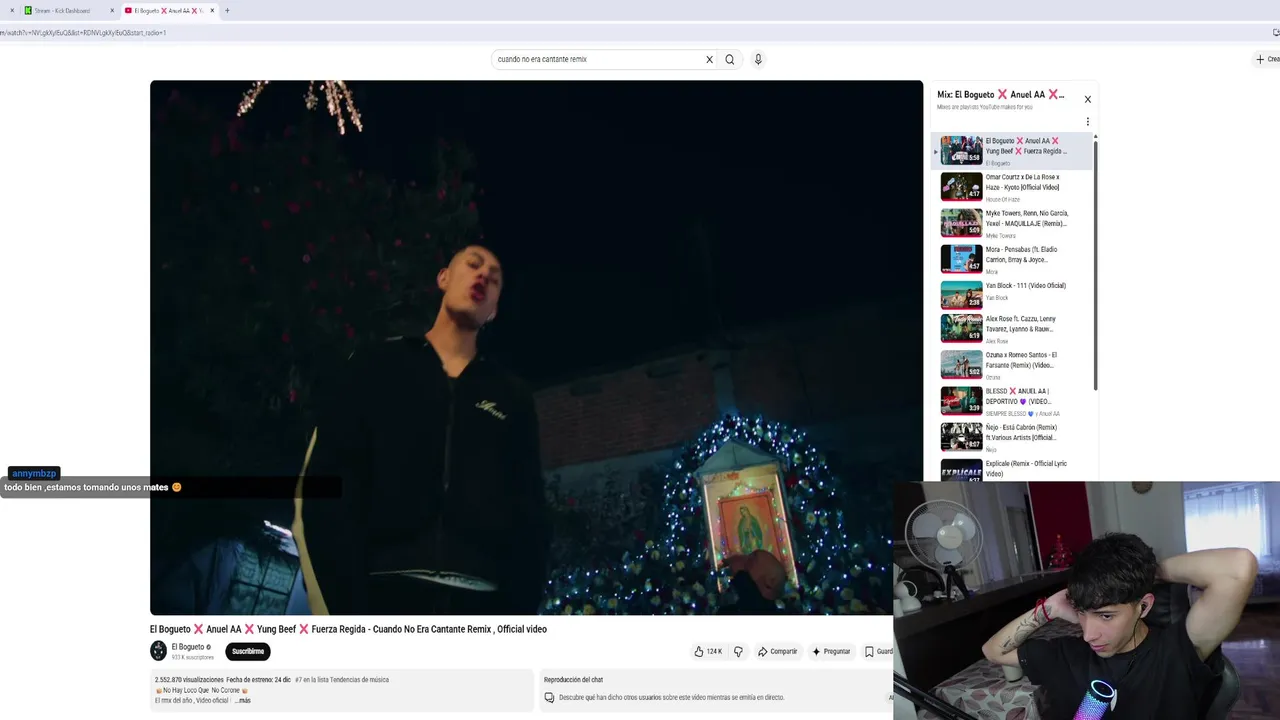Open a new browser tab
Screen dimensions: 1280x720
pyautogui.click(x=227, y=10)
